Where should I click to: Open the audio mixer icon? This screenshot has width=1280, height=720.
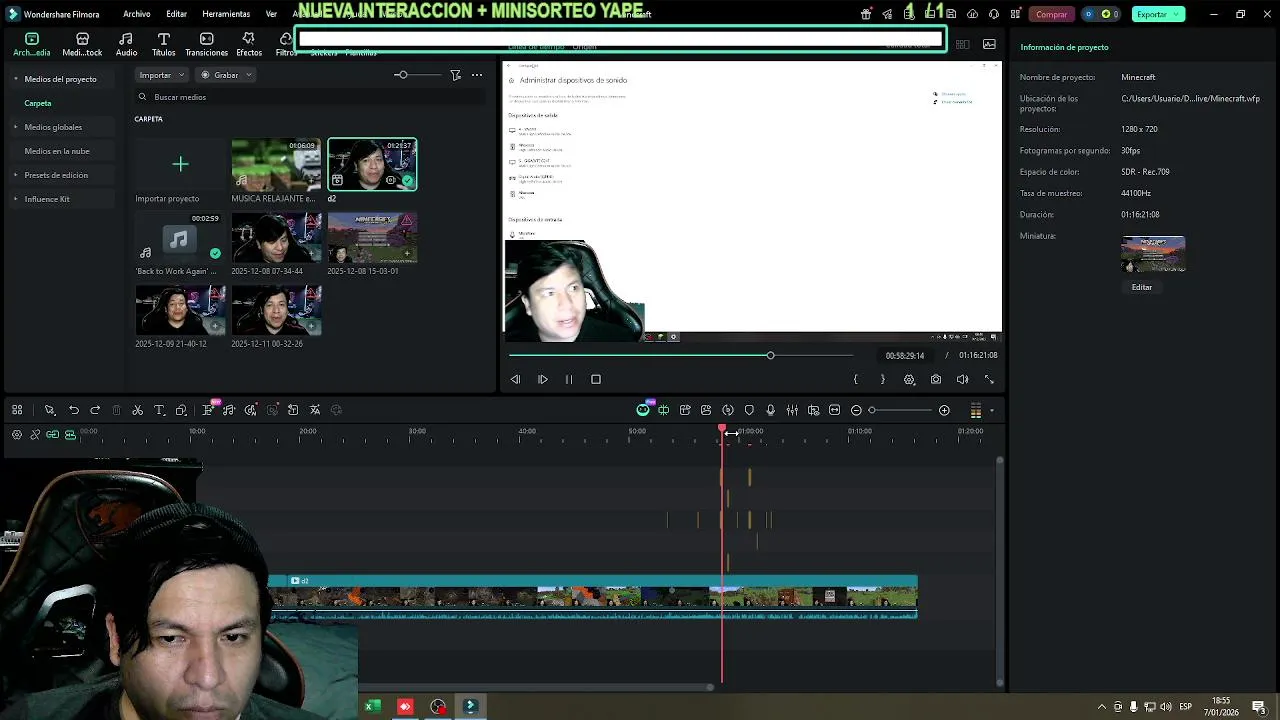pyautogui.click(x=792, y=410)
